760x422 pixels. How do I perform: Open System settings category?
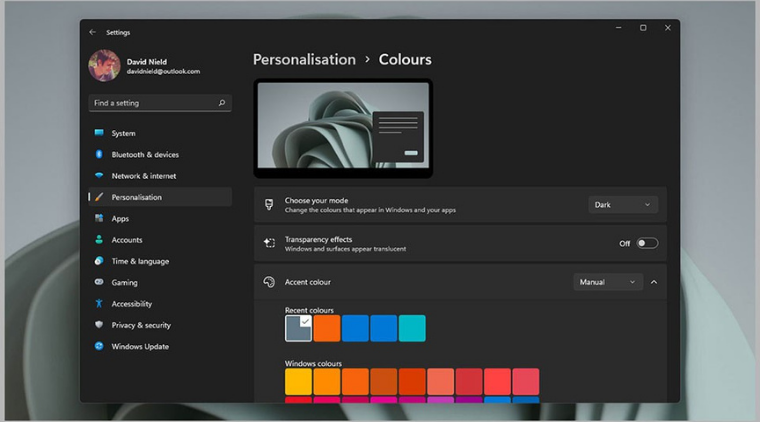(160, 133)
